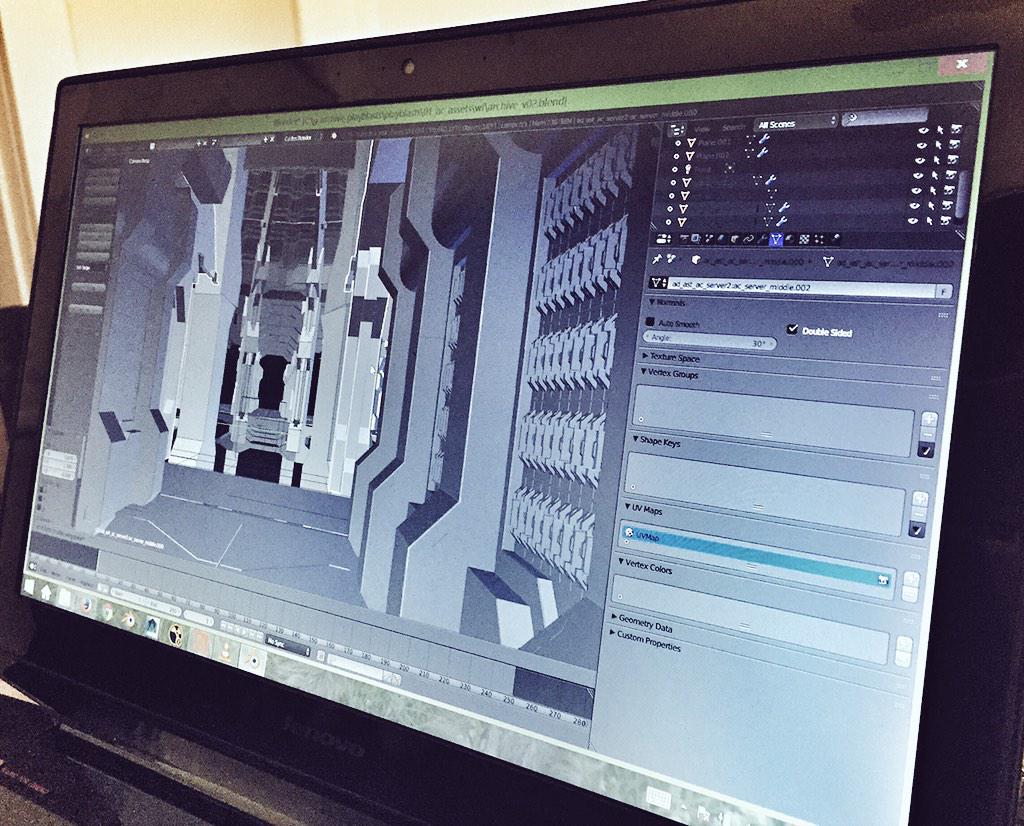The image size is (1024, 826).
Task: Toggle render camera icon for Point lamp
Action: [953, 159]
